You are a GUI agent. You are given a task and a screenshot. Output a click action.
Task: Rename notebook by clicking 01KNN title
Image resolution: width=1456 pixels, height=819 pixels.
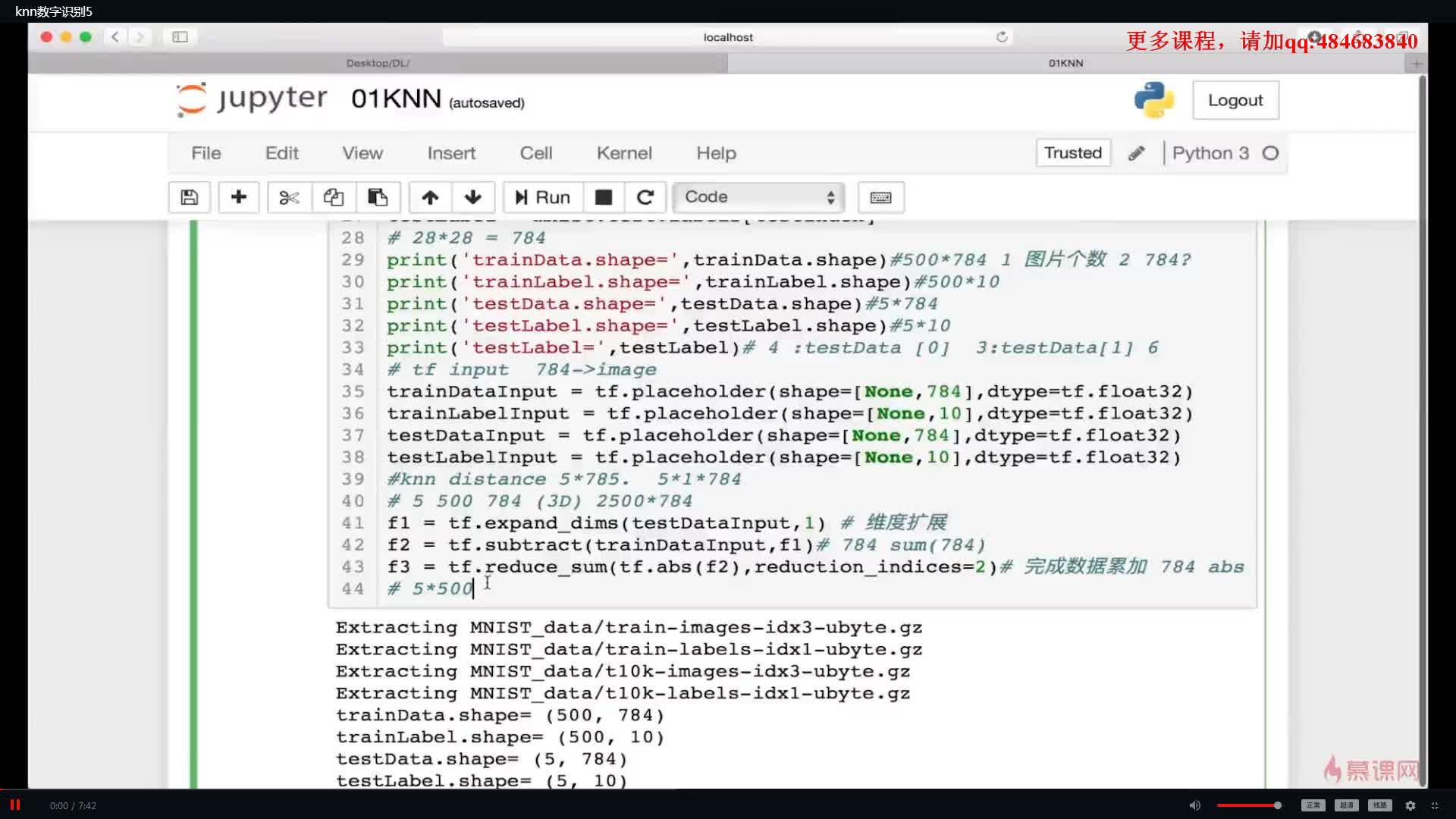point(396,99)
